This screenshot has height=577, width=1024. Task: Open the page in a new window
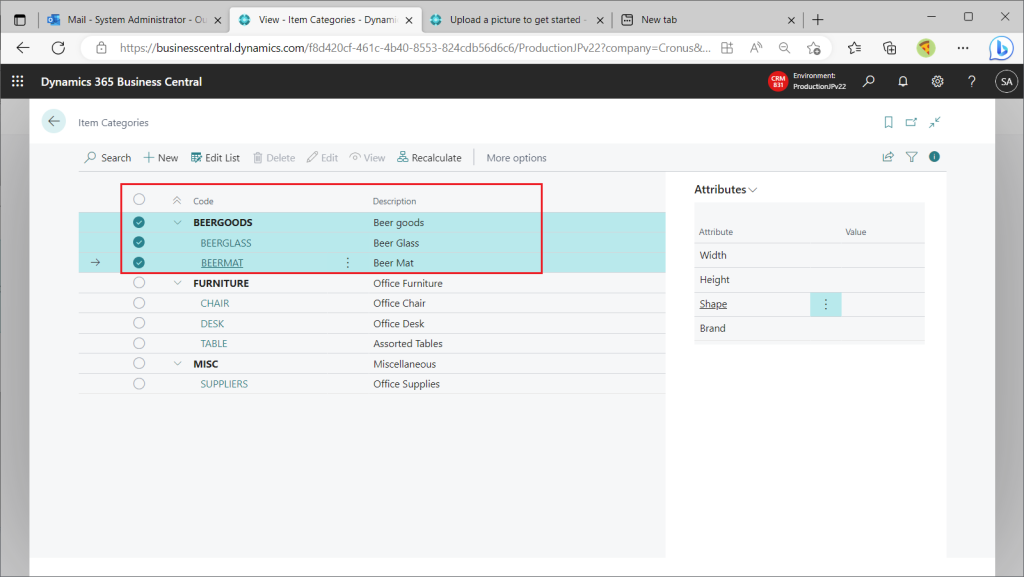pyautogui.click(x=911, y=122)
